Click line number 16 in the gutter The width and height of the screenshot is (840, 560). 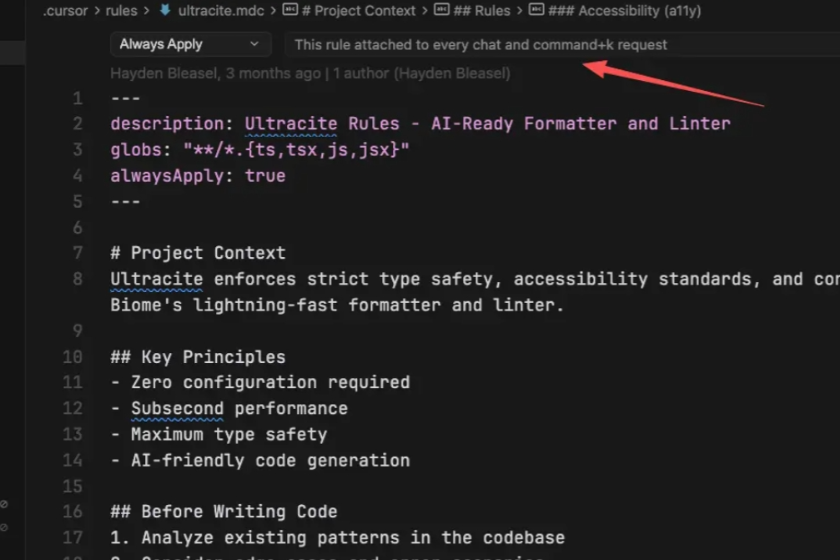pyautogui.click(x=72, y=512)
